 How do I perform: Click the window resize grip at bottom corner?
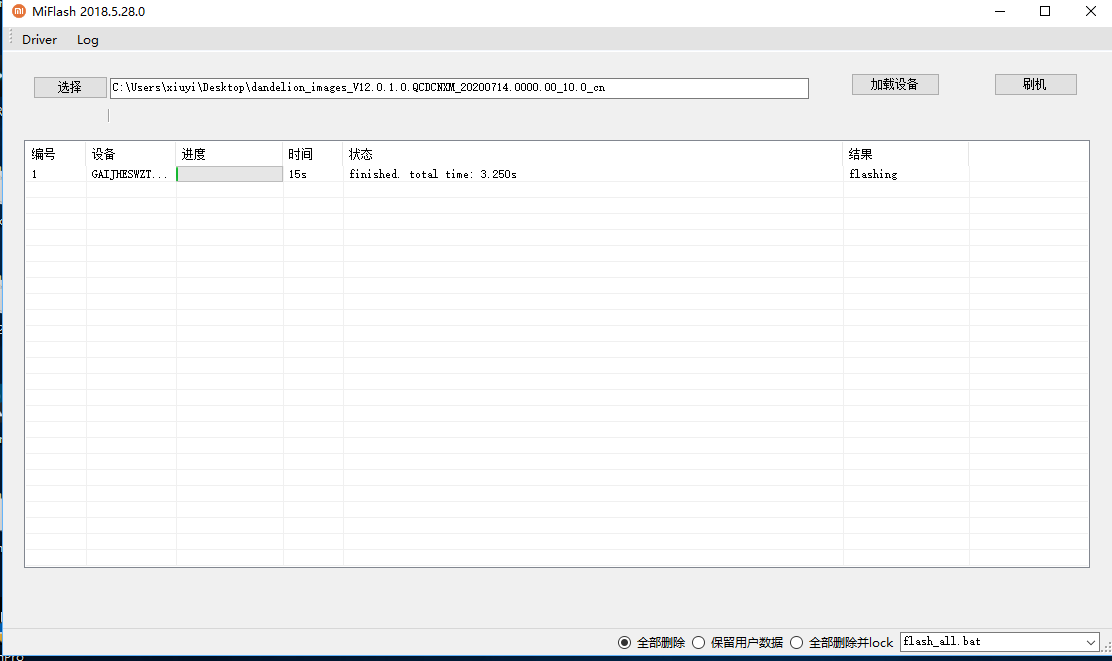pyautogui.click(x=1106, y=646)
